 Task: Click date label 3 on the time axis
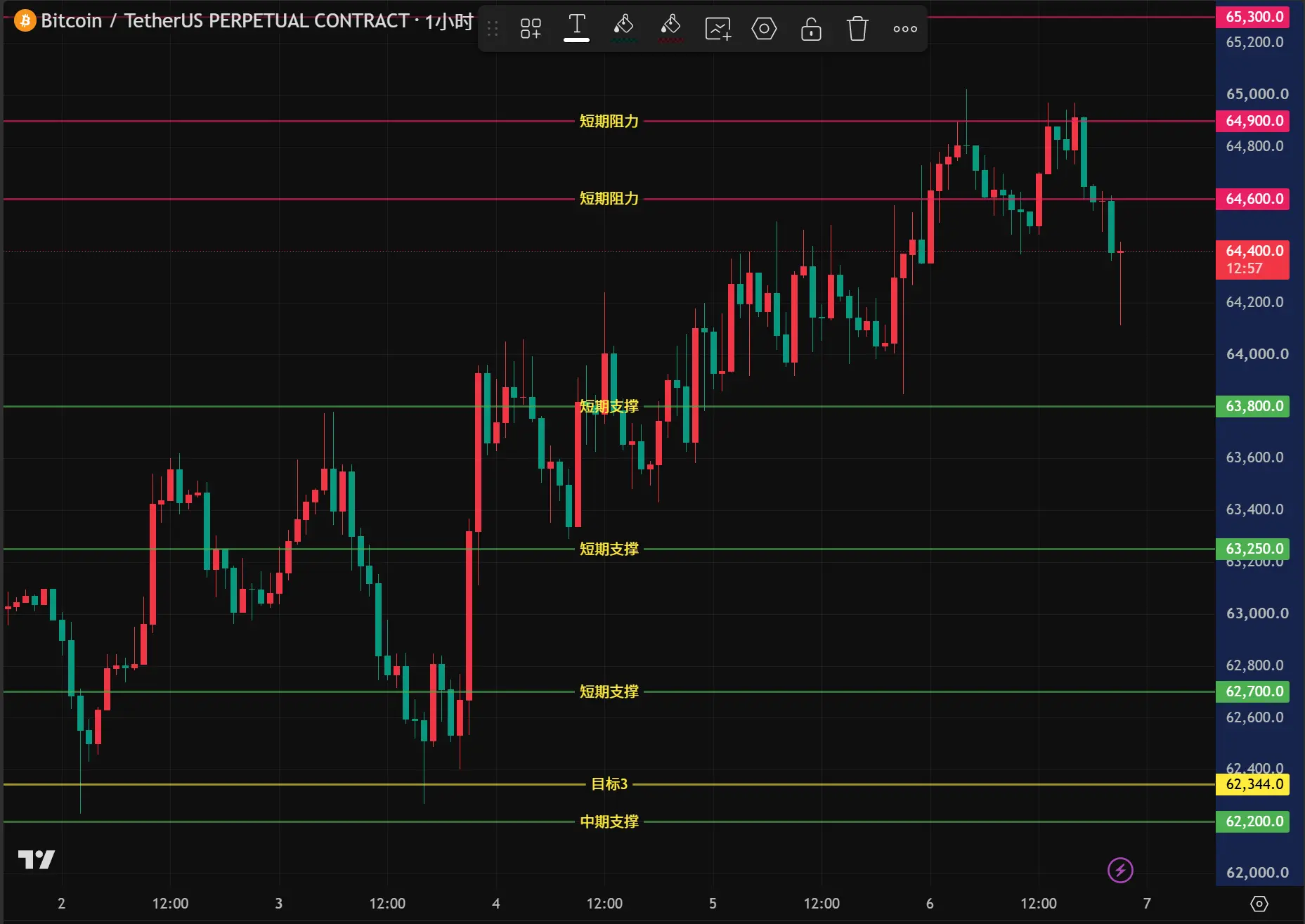279,904
